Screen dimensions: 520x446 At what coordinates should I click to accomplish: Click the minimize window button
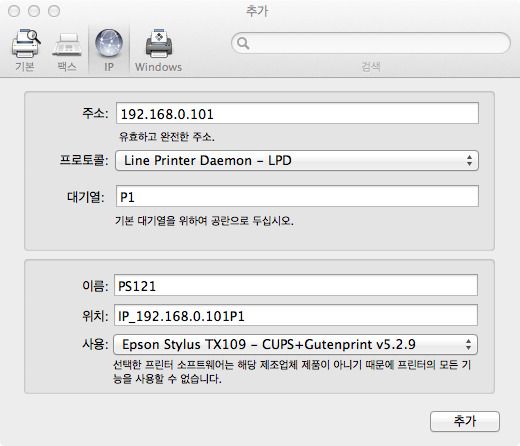coord(34,11)
